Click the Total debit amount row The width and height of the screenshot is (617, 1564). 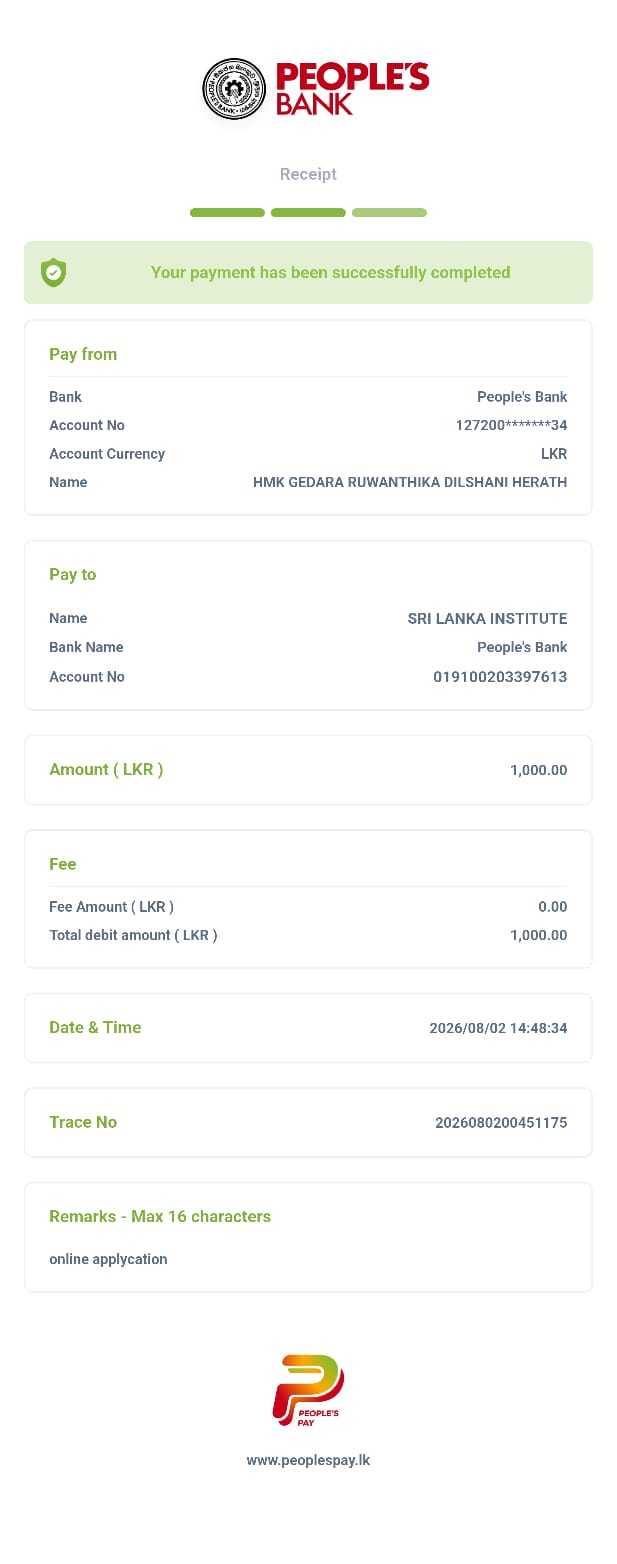(308, 935)
